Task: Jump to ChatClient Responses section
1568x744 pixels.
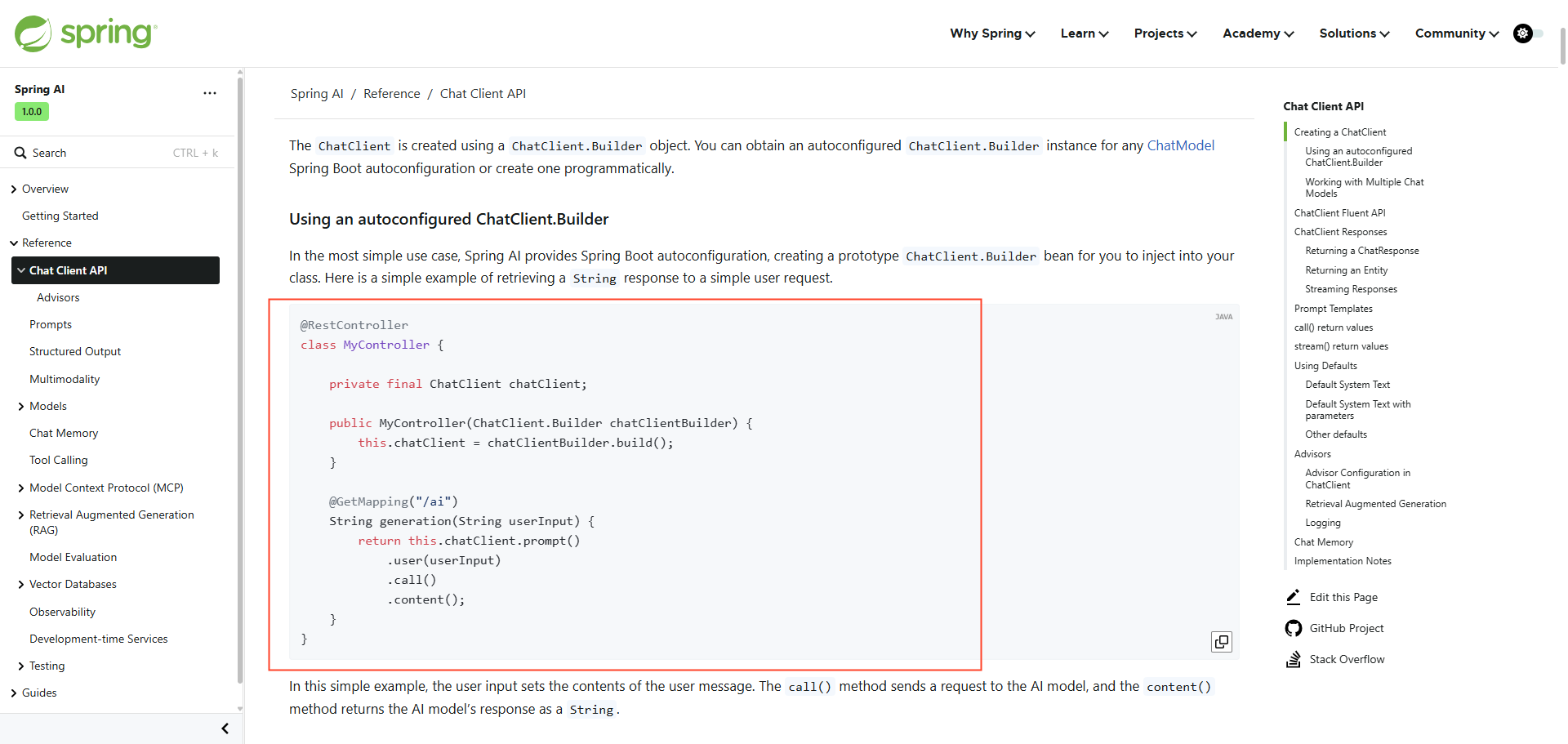Action: pos(1341,232)
